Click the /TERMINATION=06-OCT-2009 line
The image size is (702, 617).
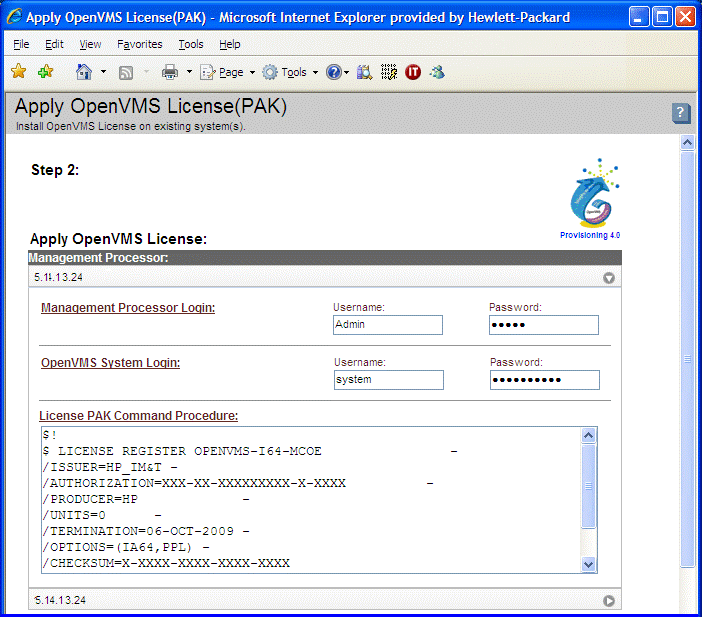(x=146, y=531)
